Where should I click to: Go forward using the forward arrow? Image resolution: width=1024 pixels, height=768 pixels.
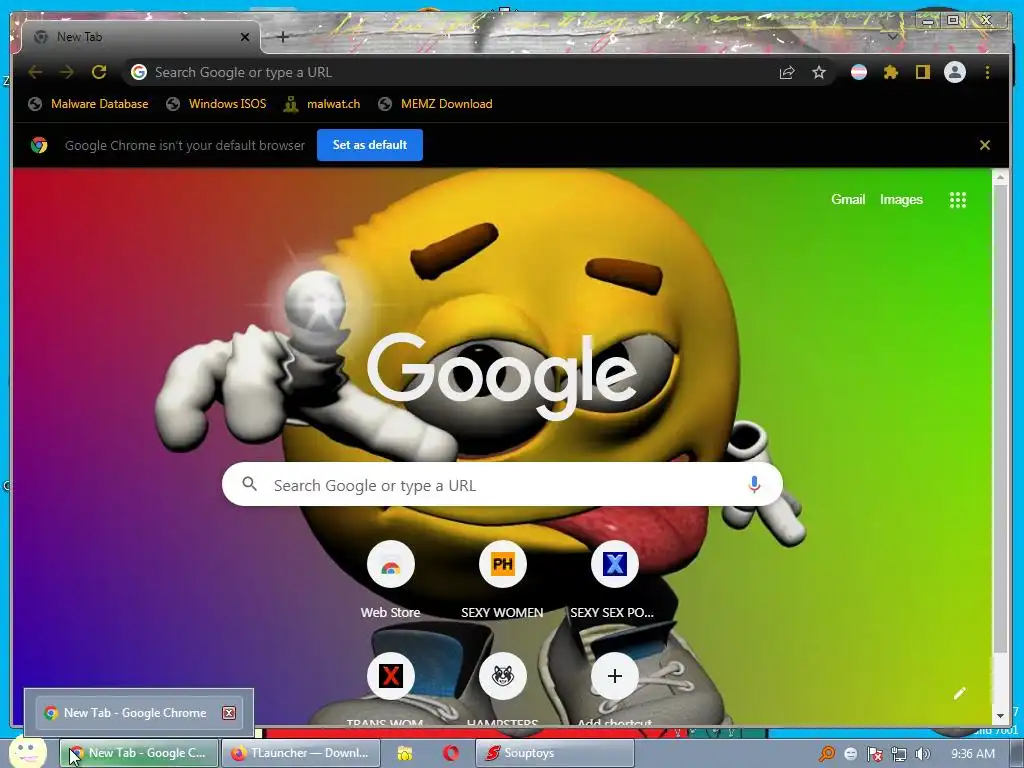click(67, 72)
